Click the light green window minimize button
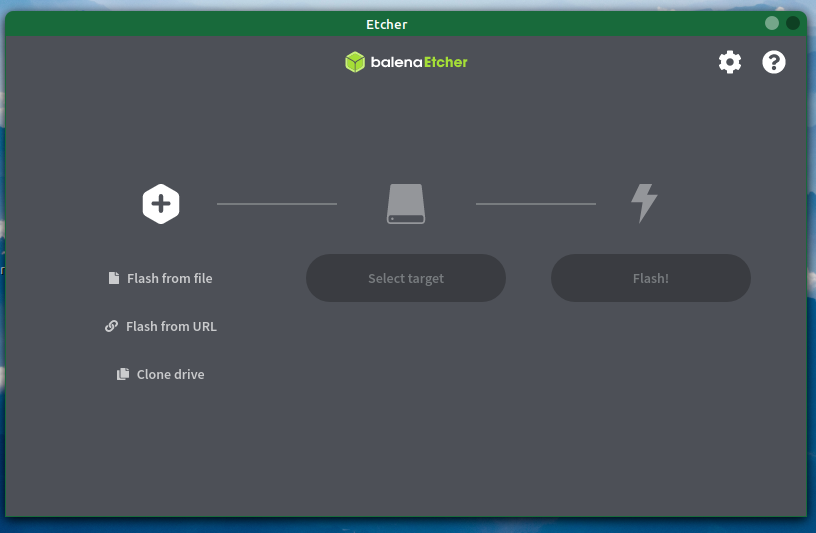This screenshot has height=533, width=816. pyautogui.click(x=772, y=23)
